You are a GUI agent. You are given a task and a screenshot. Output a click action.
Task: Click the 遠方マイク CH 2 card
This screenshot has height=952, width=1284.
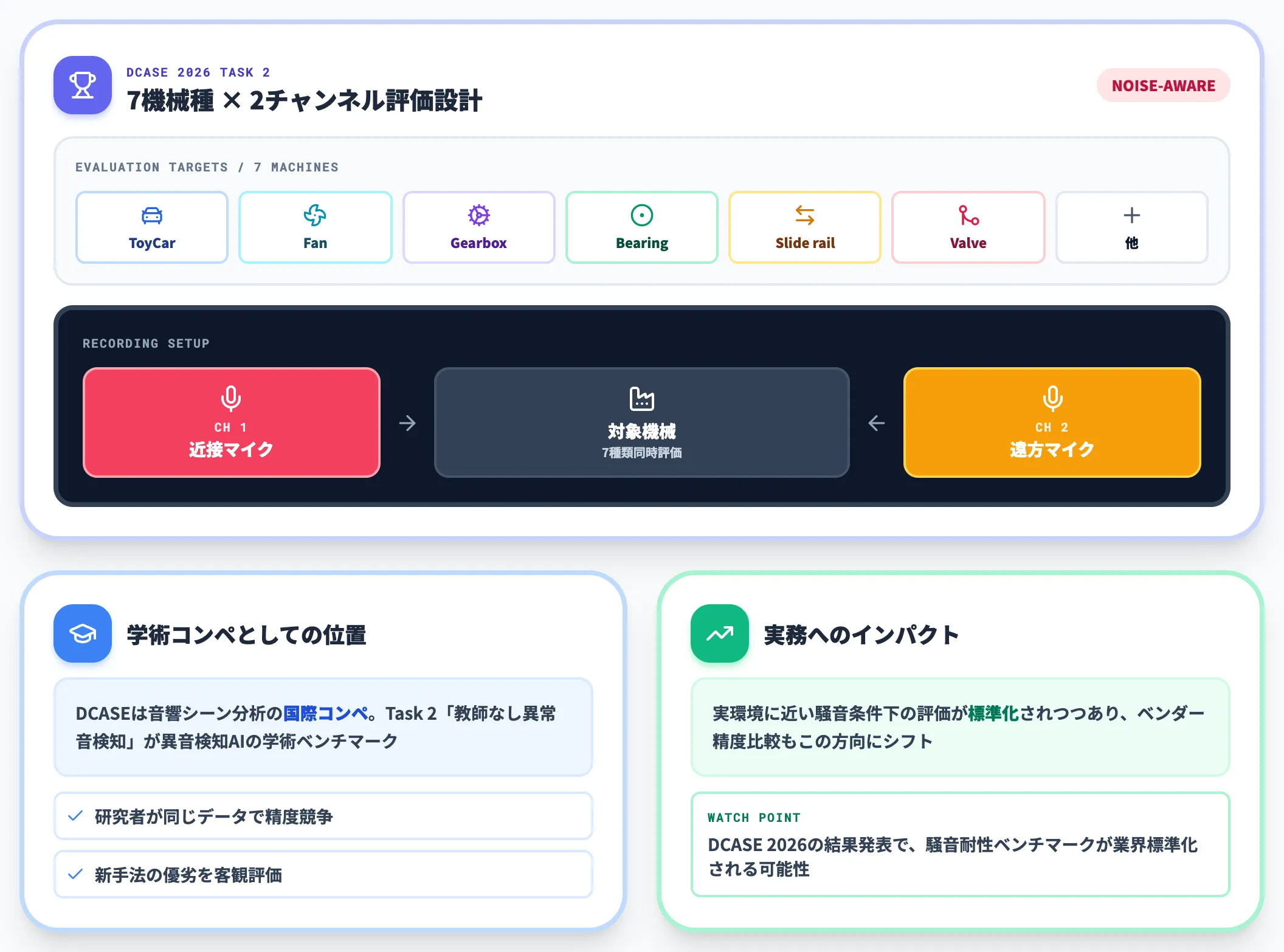pyautogui.click(x=1052, y=423)
